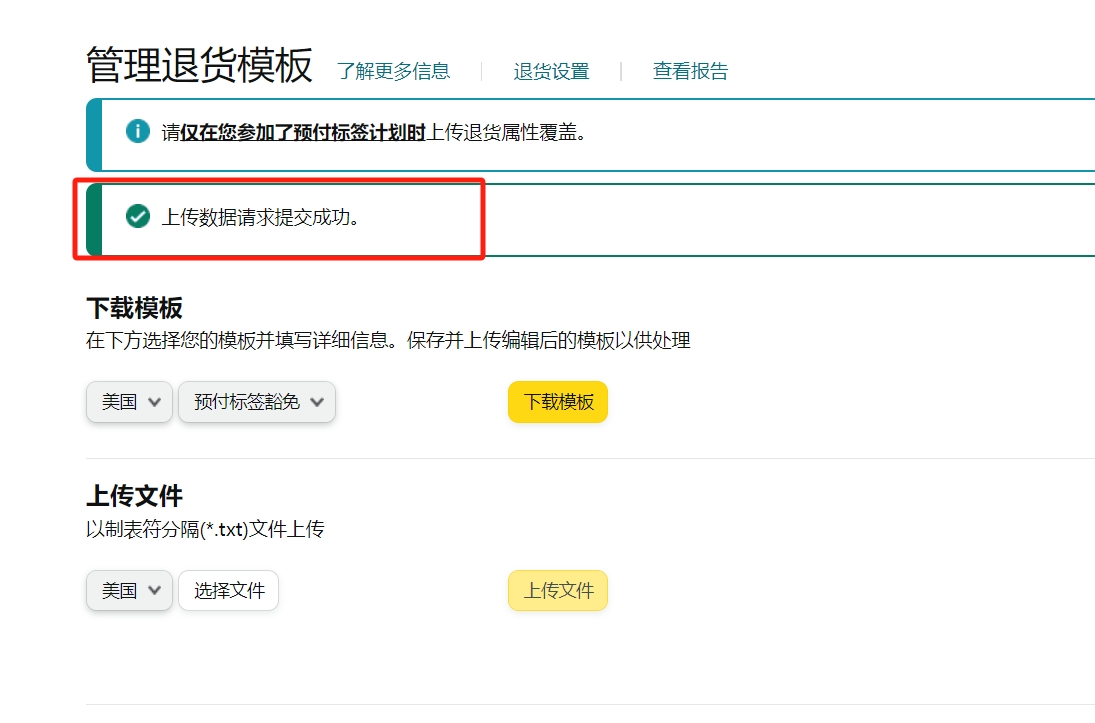
Task: Click the blue info icon in the banner
Action: tap(138, 132)
